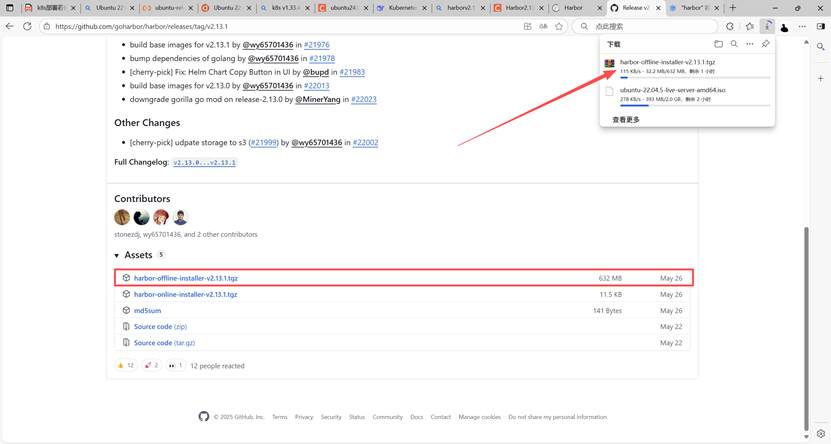Click the ubuntu-22.04.5 ISO download progress bar
Viewport: 831px width, 444px height.
695,105
